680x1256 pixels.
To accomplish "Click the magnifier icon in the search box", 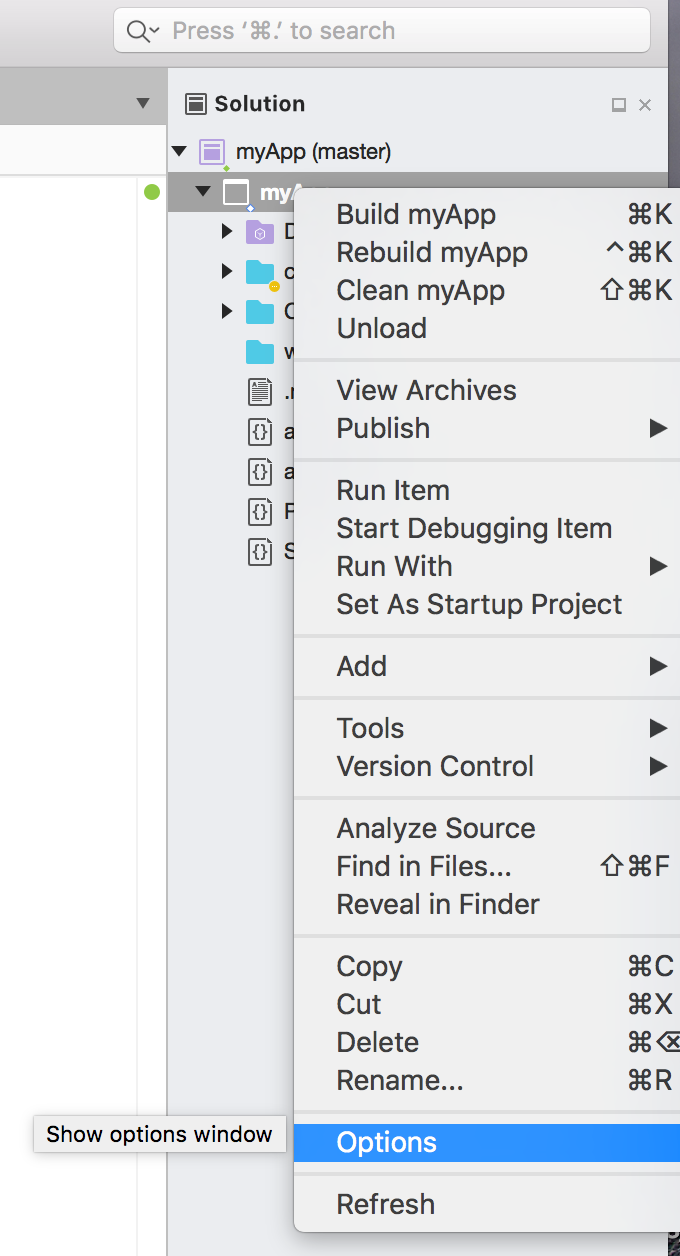I will (x=137, y=30).
